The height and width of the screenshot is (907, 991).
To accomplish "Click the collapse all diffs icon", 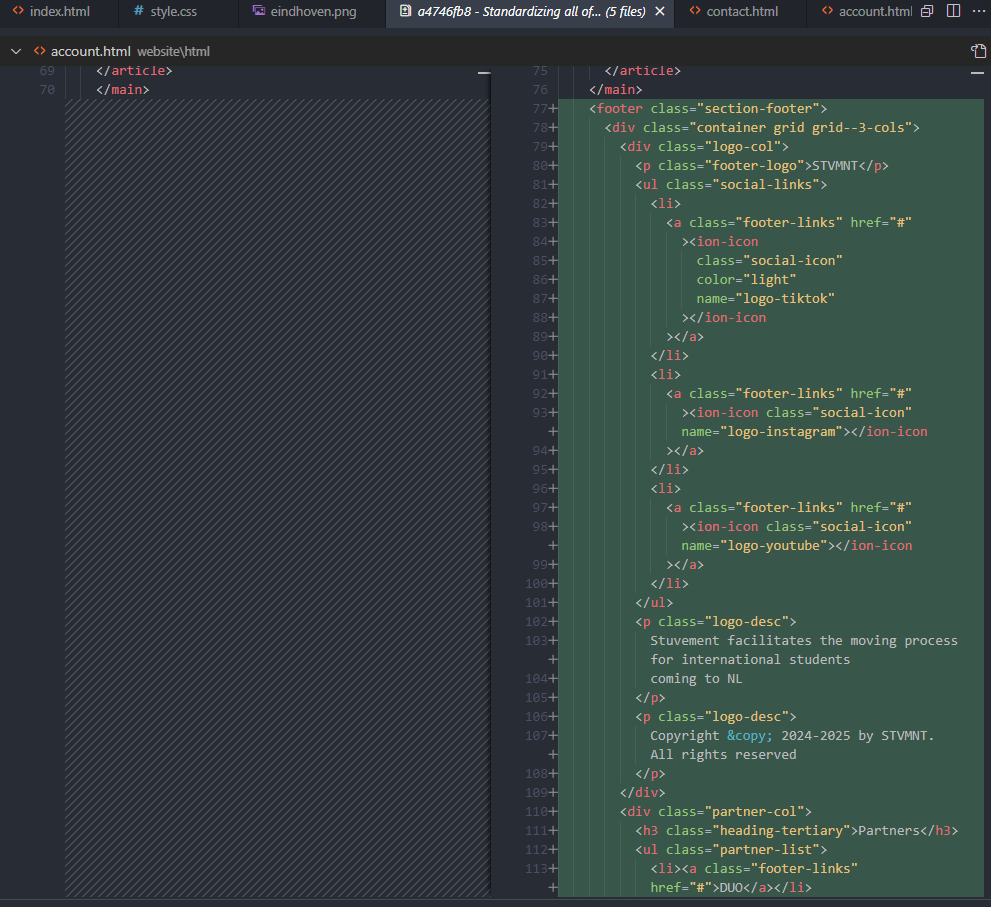I will pos(927,12).
